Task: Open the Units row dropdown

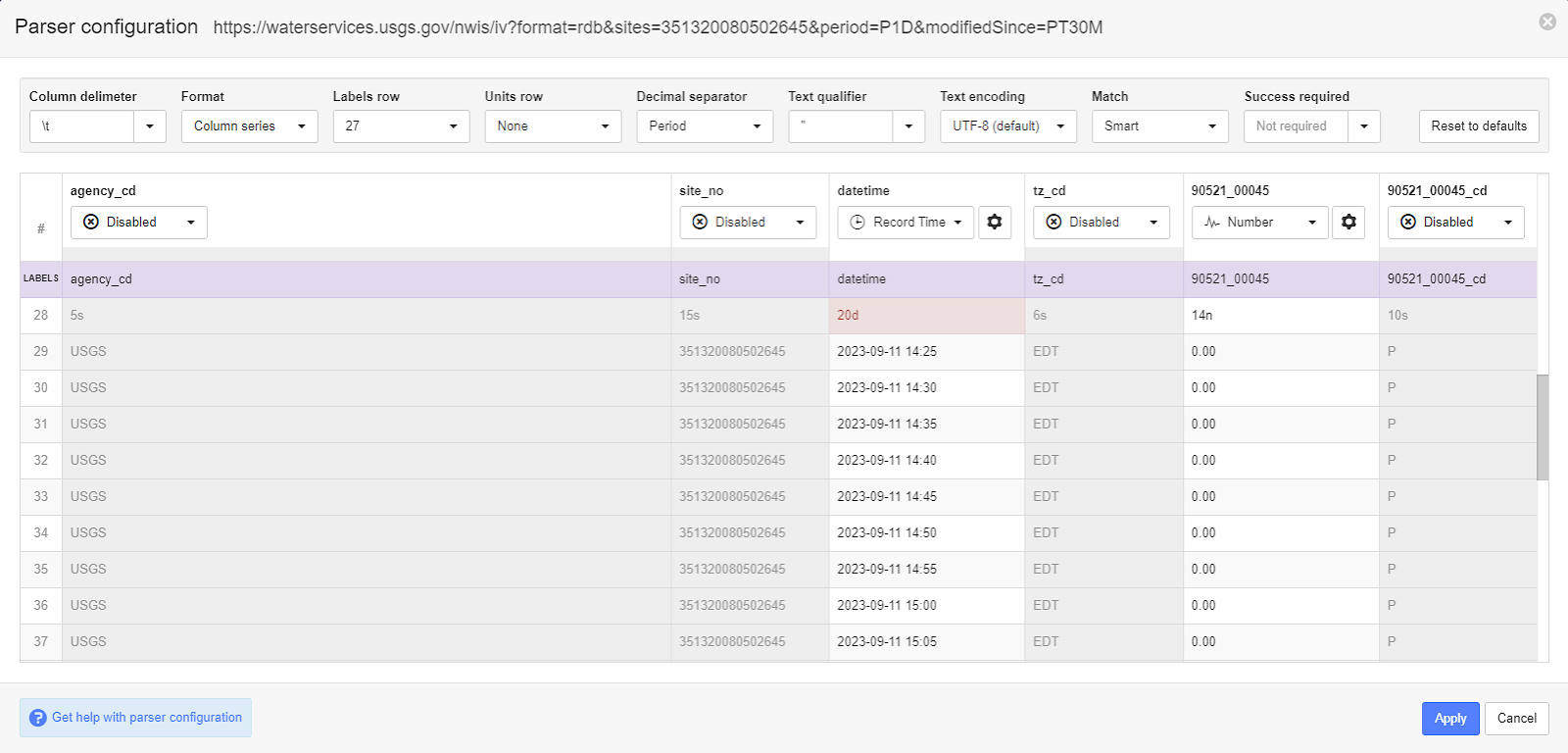Action: click(x=554, y=126)
